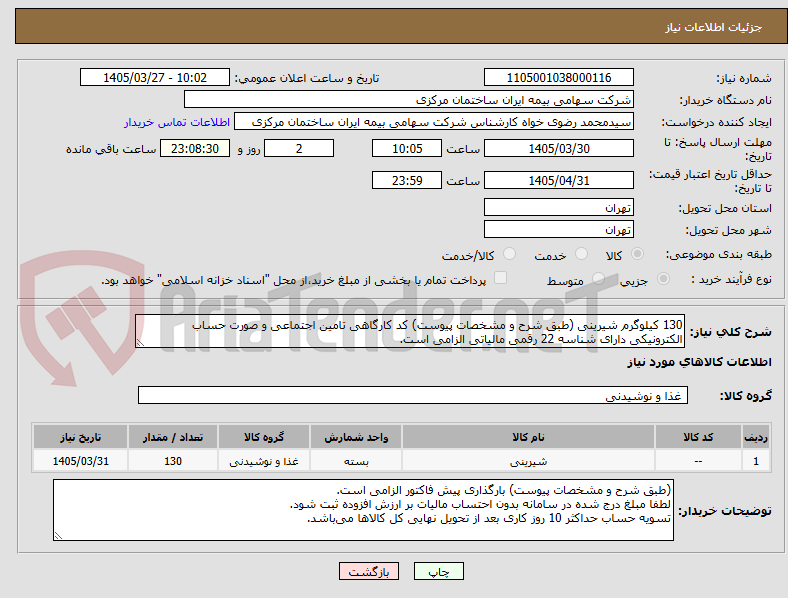788x598 pixels.
Task: Click the کد کالا column header
Action: coord(698,437)
